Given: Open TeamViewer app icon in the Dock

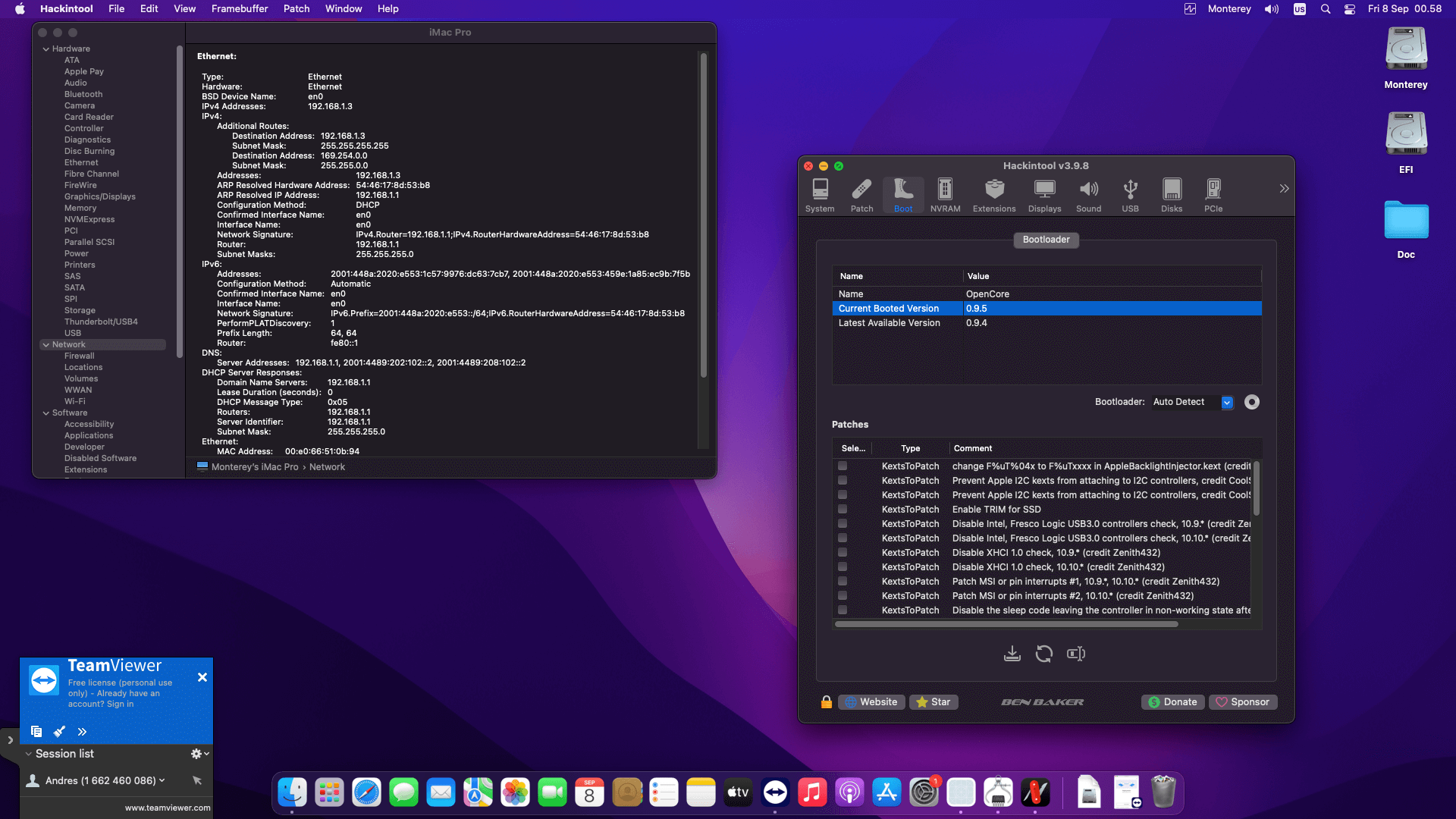Looking at the screenshot, I should 775,792.
